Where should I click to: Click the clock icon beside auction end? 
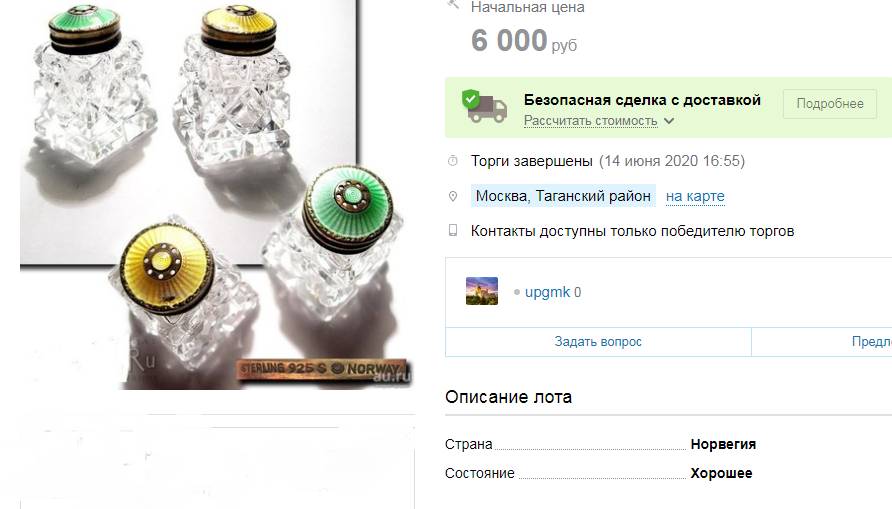click(x=453, y=161)
